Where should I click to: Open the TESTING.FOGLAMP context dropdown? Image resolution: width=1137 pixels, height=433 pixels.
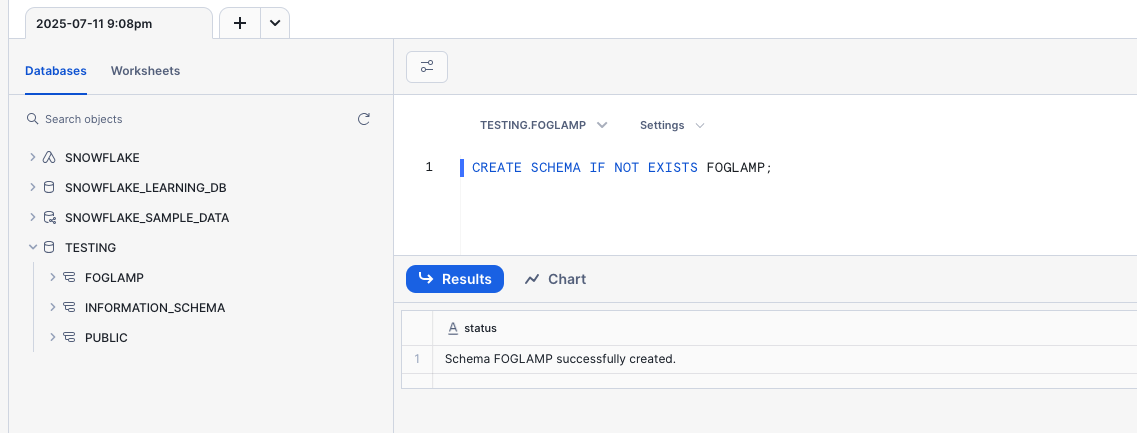(543, 126)
